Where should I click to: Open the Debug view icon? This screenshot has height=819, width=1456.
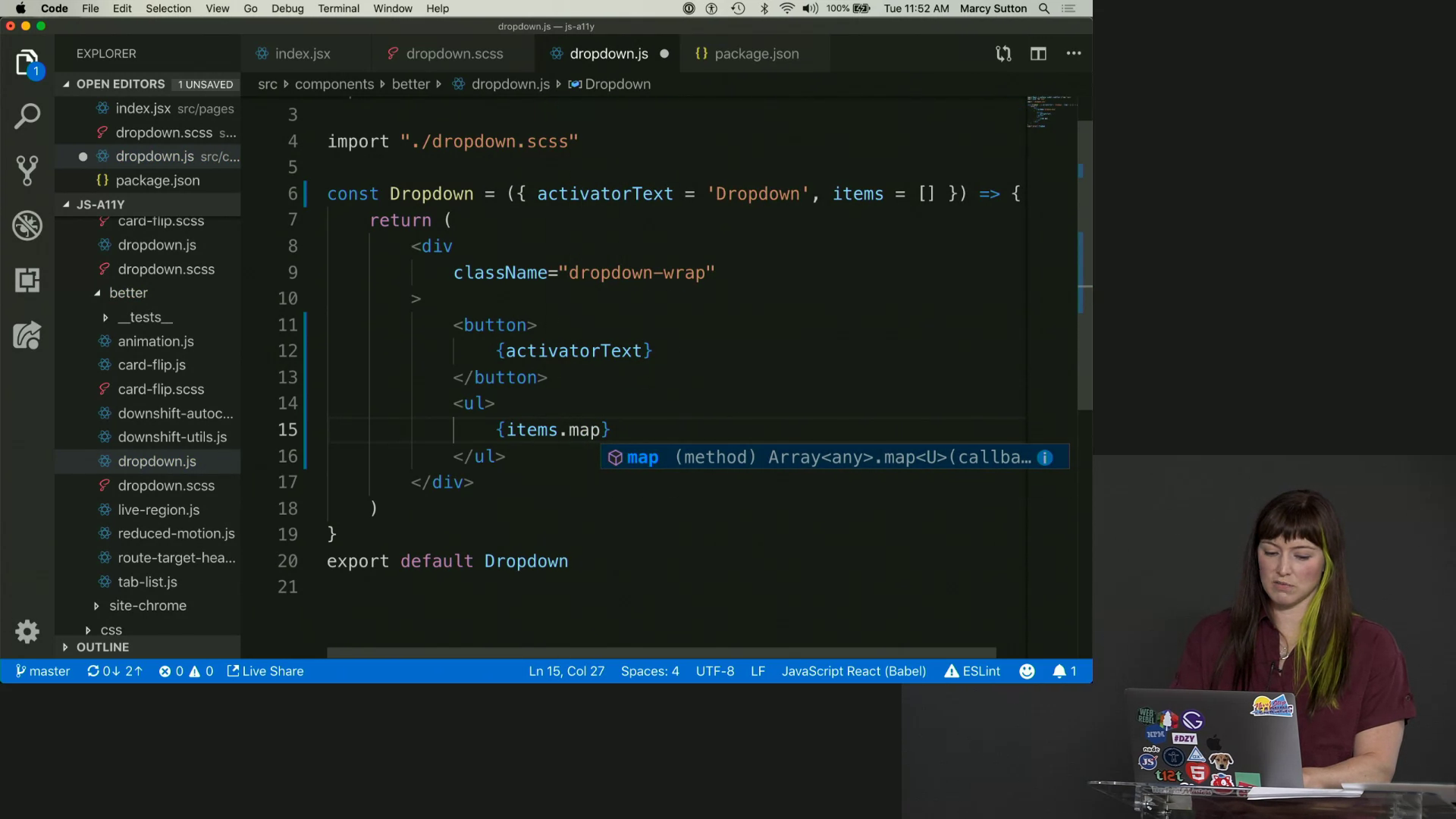pos(27,225)
